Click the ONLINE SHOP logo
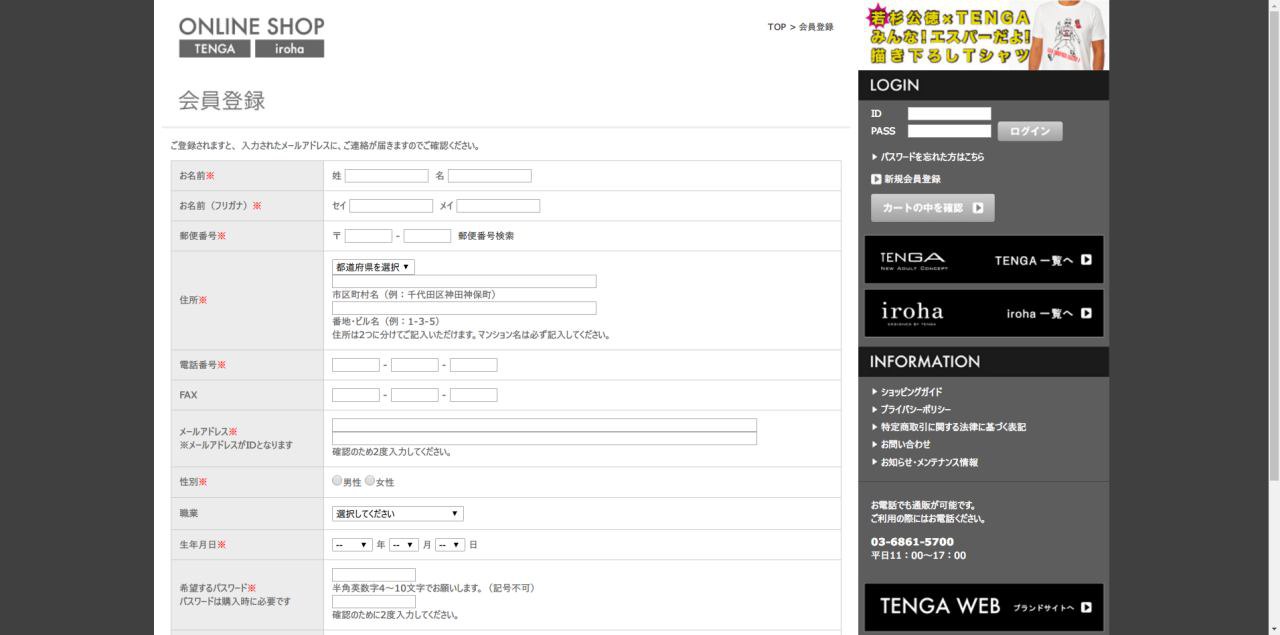Screen dimensions: 1280x635 pos(251,27)
